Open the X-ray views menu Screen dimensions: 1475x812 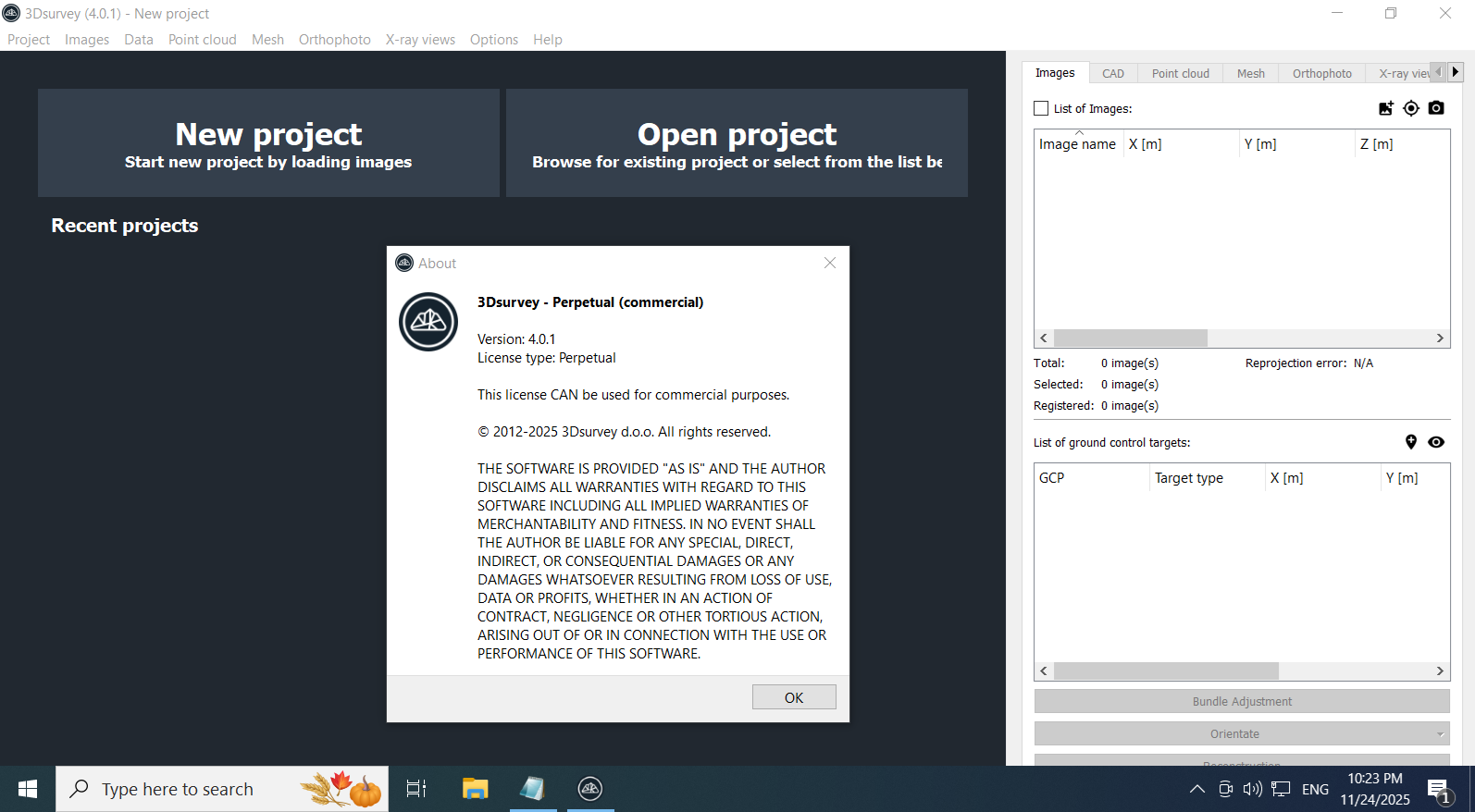(420, 40)
